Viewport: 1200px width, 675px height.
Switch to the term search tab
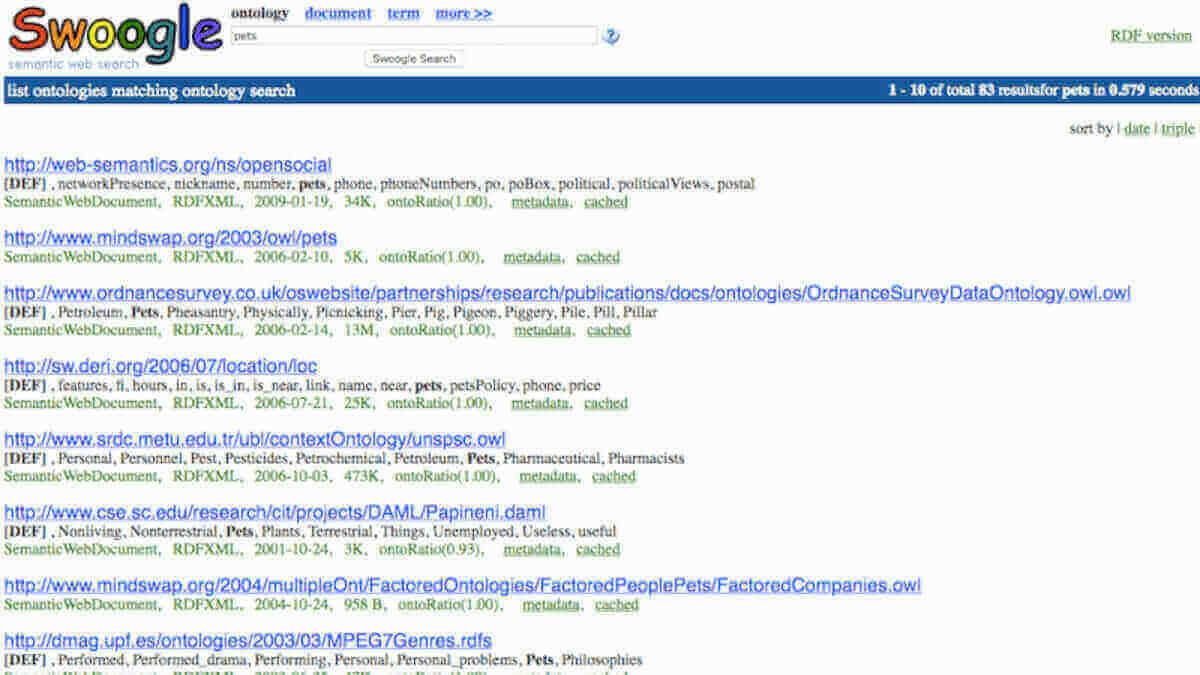tap(403, 13)
